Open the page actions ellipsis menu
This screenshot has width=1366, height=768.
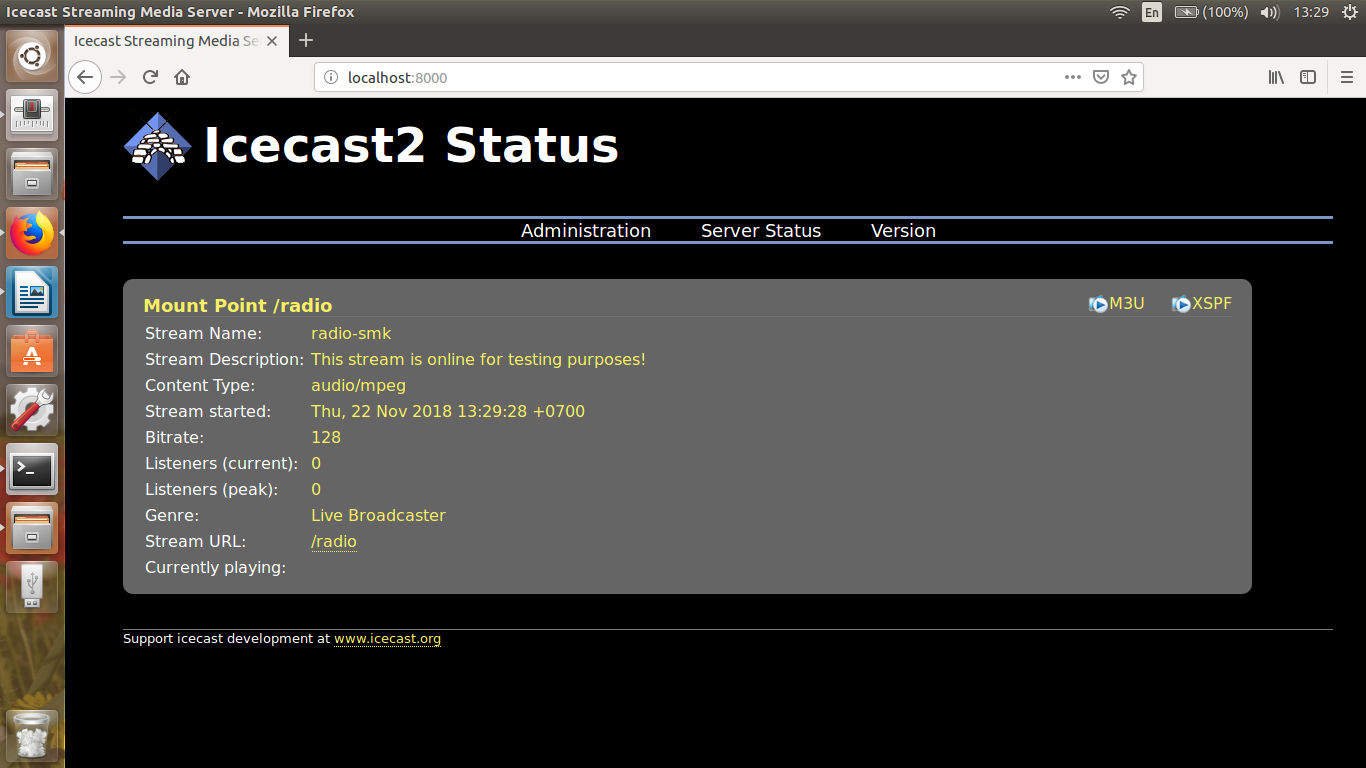(x=1072, y=77)
